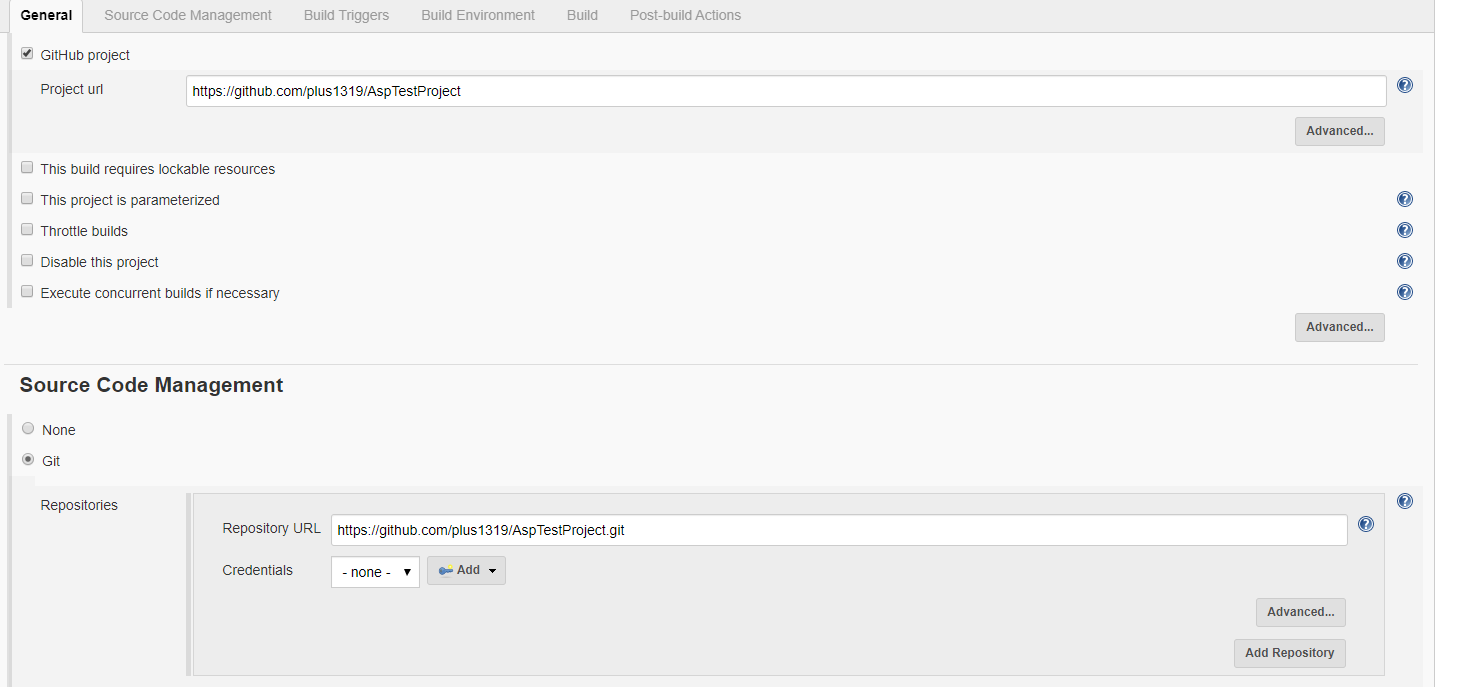Open help for GitHub Project url
The width and height of the screenshot is (1466, 687).
[1404, 85]
